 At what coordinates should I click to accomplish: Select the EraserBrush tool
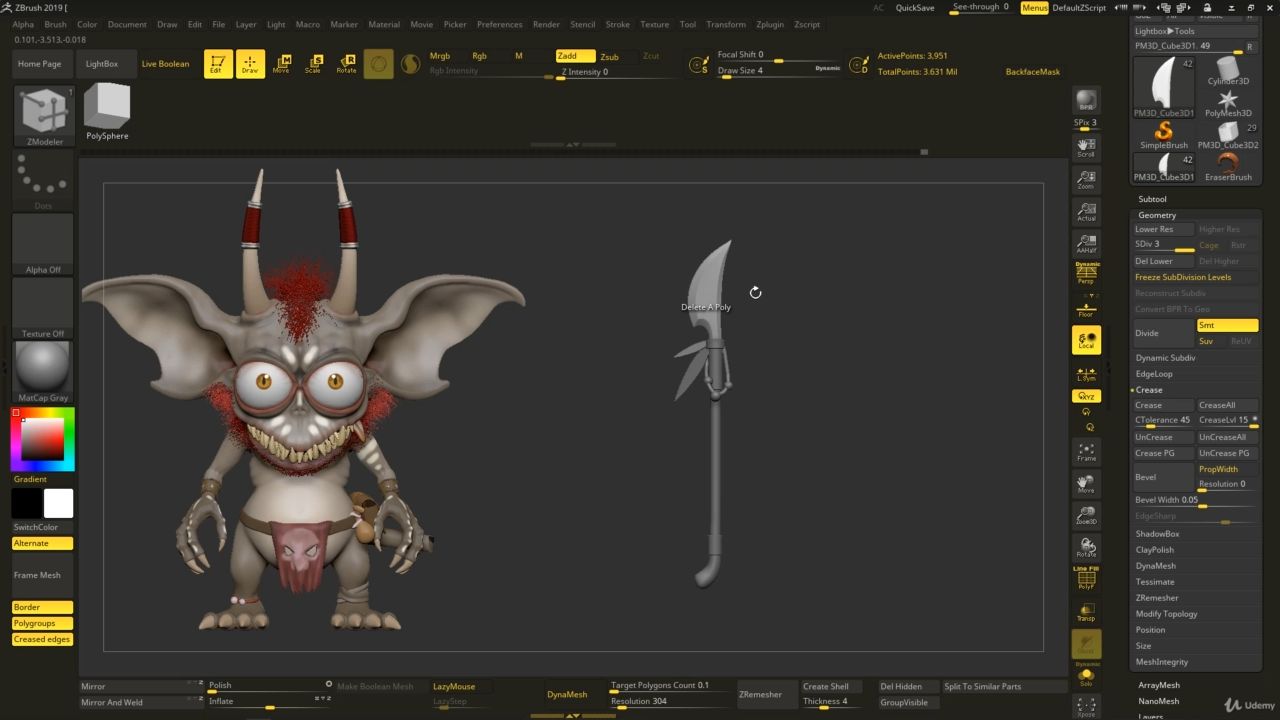(x=1228, y=167)
